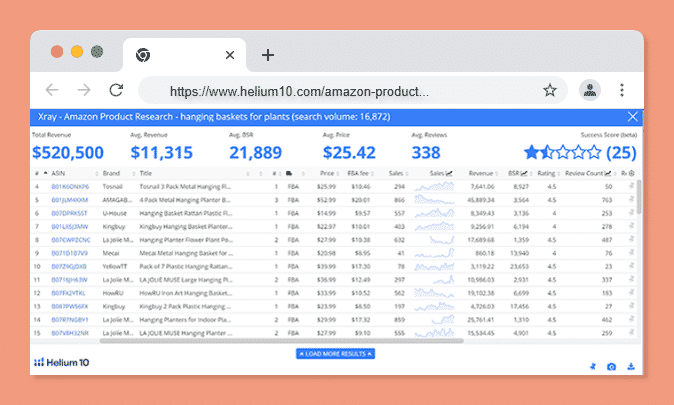Screen dimensions: 674x405
Task: Sort by the Sales number column arrows
Action: (x=407, y=174)
